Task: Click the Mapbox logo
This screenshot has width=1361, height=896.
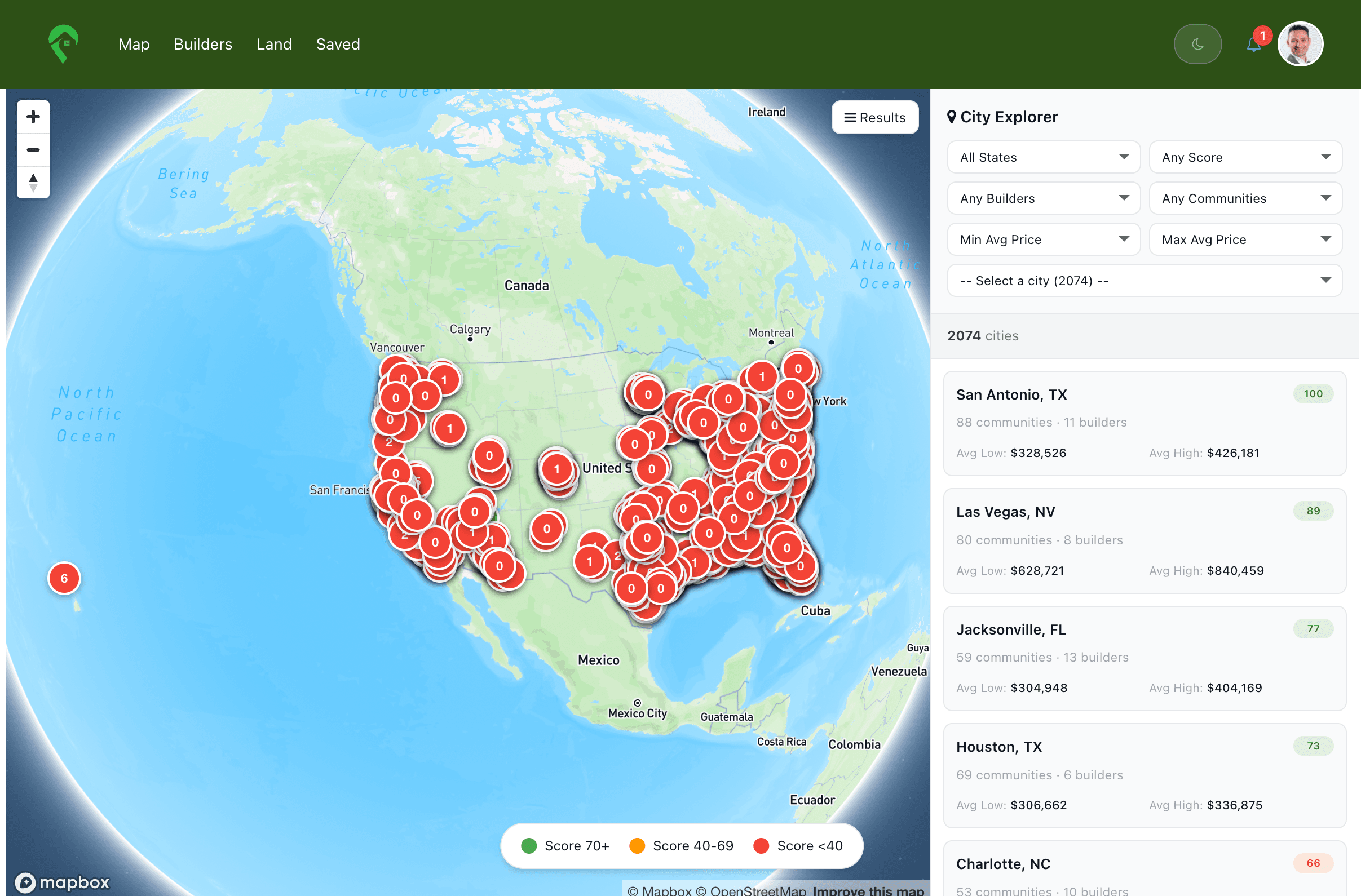Action: point(63,882)
